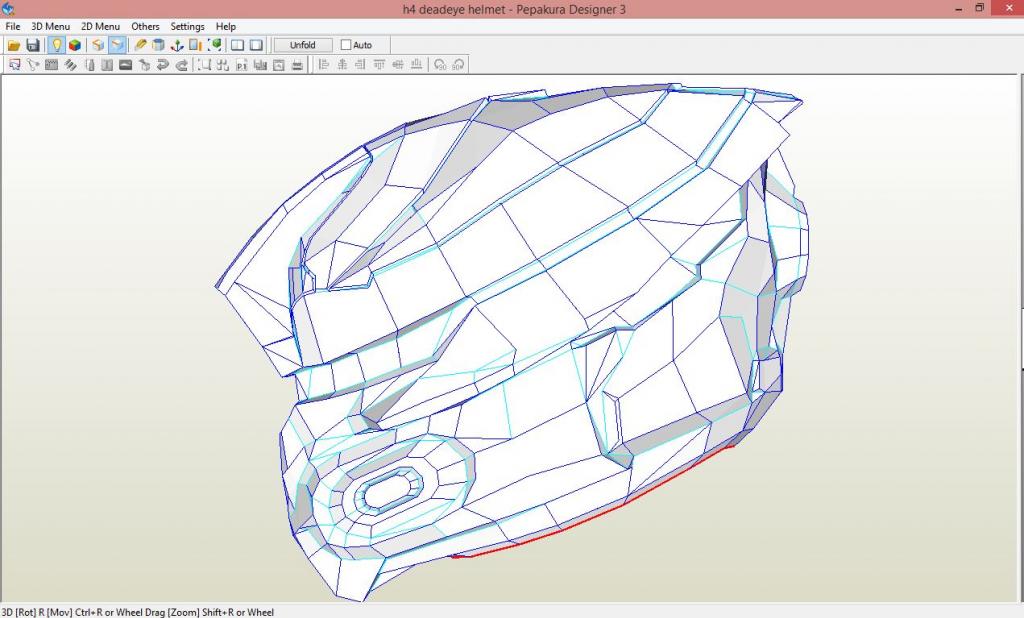Switch to split two-pane window layout icon
Image resolution: width=1024 pixels, height=618 pixels.
[238, 45]
